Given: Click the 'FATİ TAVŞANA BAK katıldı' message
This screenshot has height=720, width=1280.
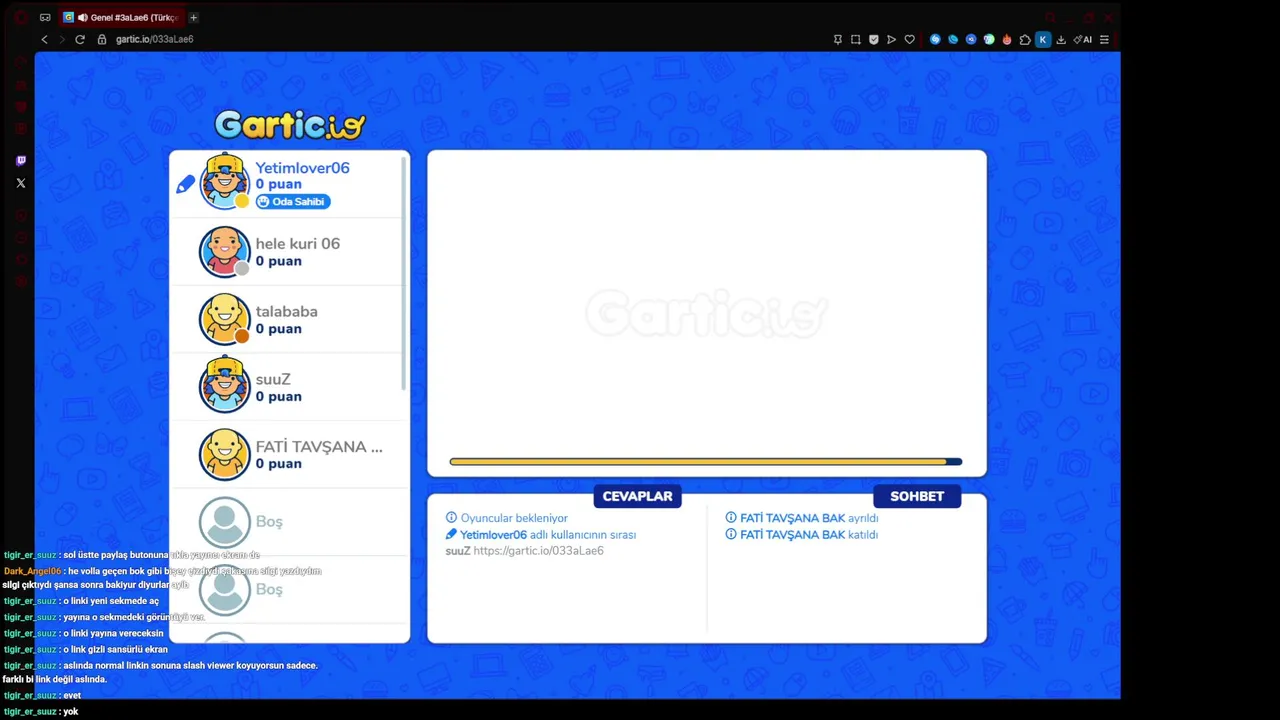Looking at the screenshot, I should pos(809,535).
